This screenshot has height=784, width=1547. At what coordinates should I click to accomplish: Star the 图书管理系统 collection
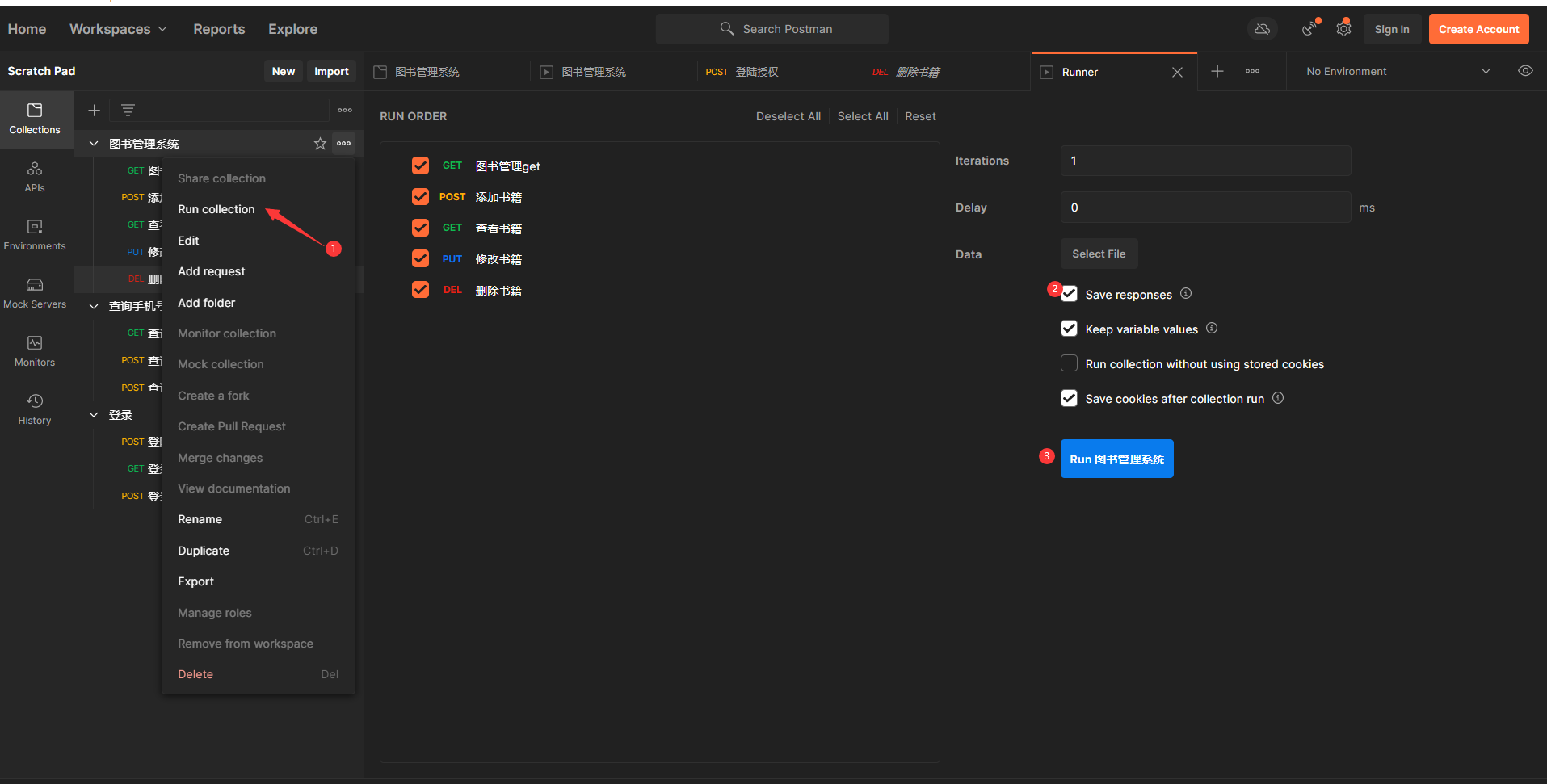coord(320,144)
